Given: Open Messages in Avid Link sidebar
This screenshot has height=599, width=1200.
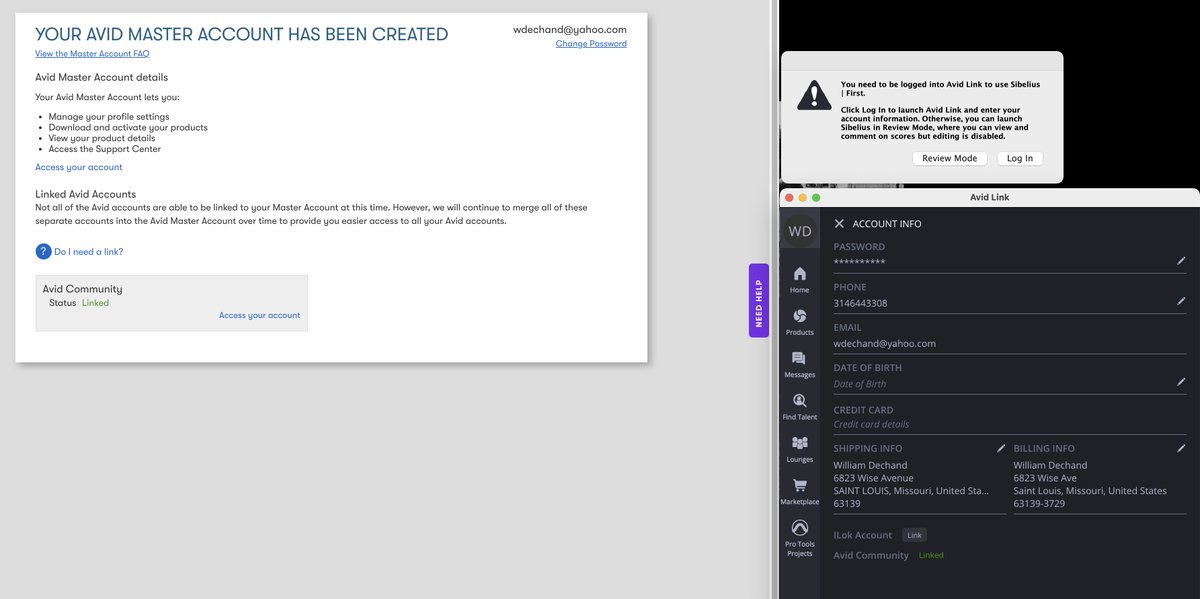Looking at the screenshot, I should (799, 364).
